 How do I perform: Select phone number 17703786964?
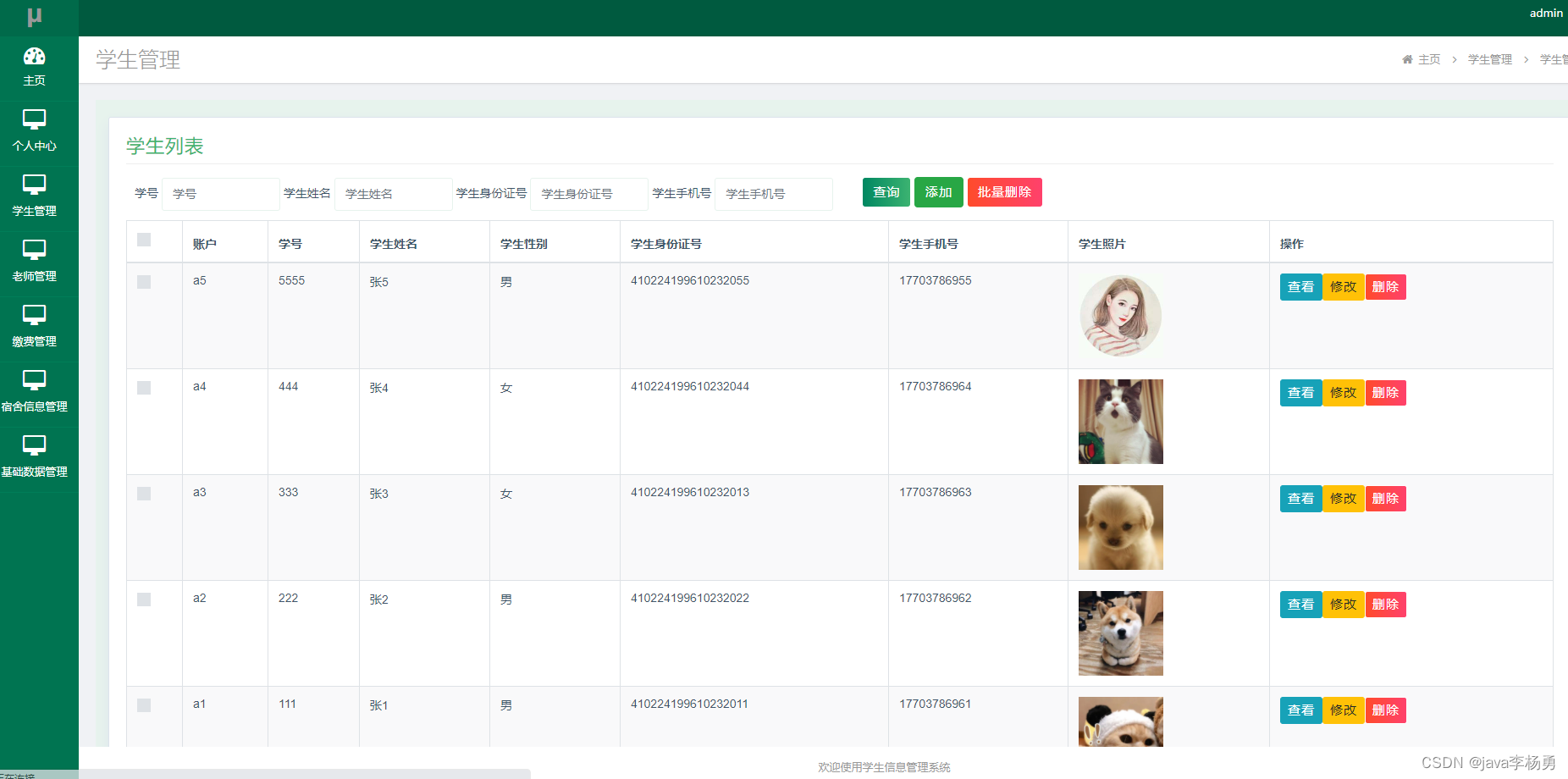coord(936,386)
